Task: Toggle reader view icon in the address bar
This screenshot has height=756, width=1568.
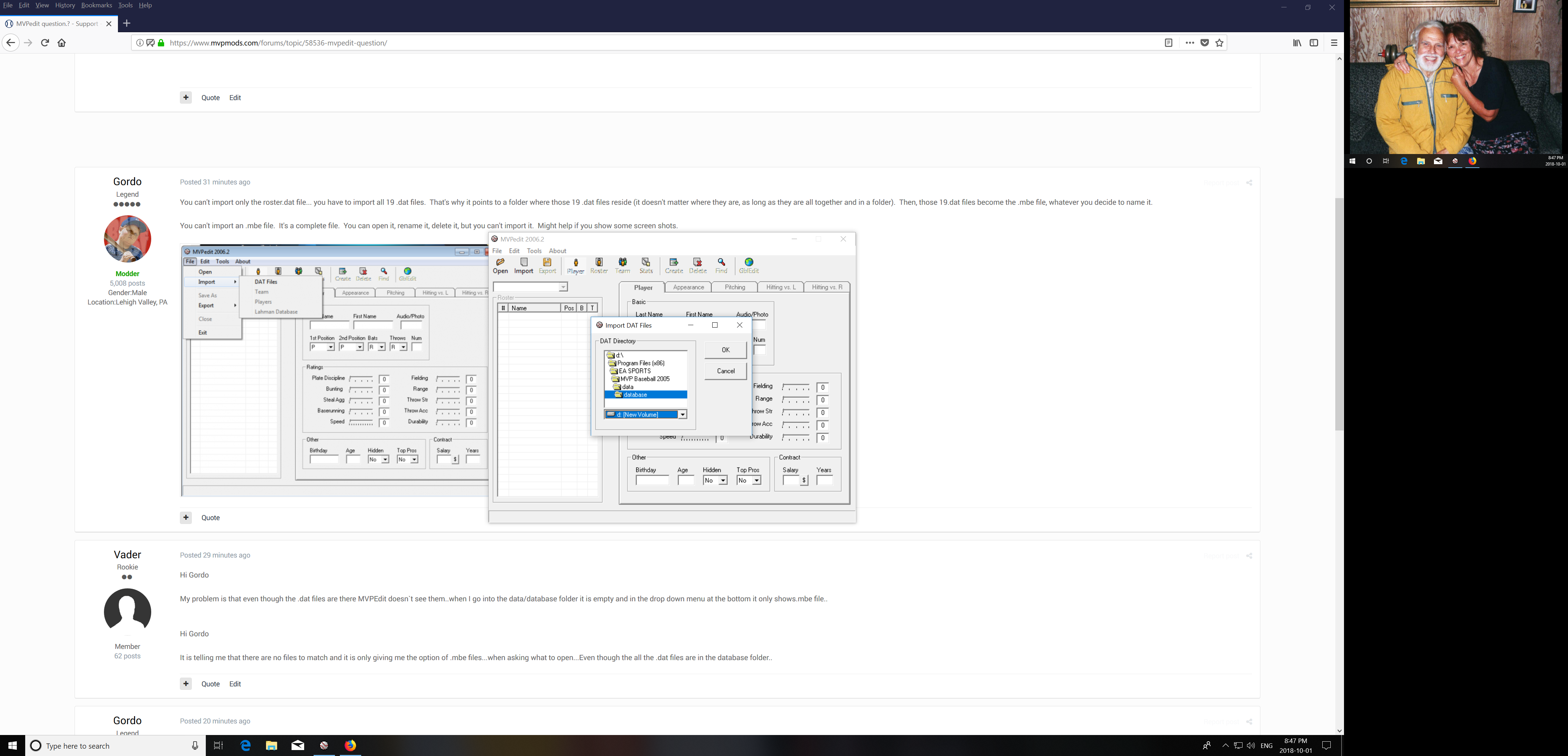Action: click(x=1169, y=43)
